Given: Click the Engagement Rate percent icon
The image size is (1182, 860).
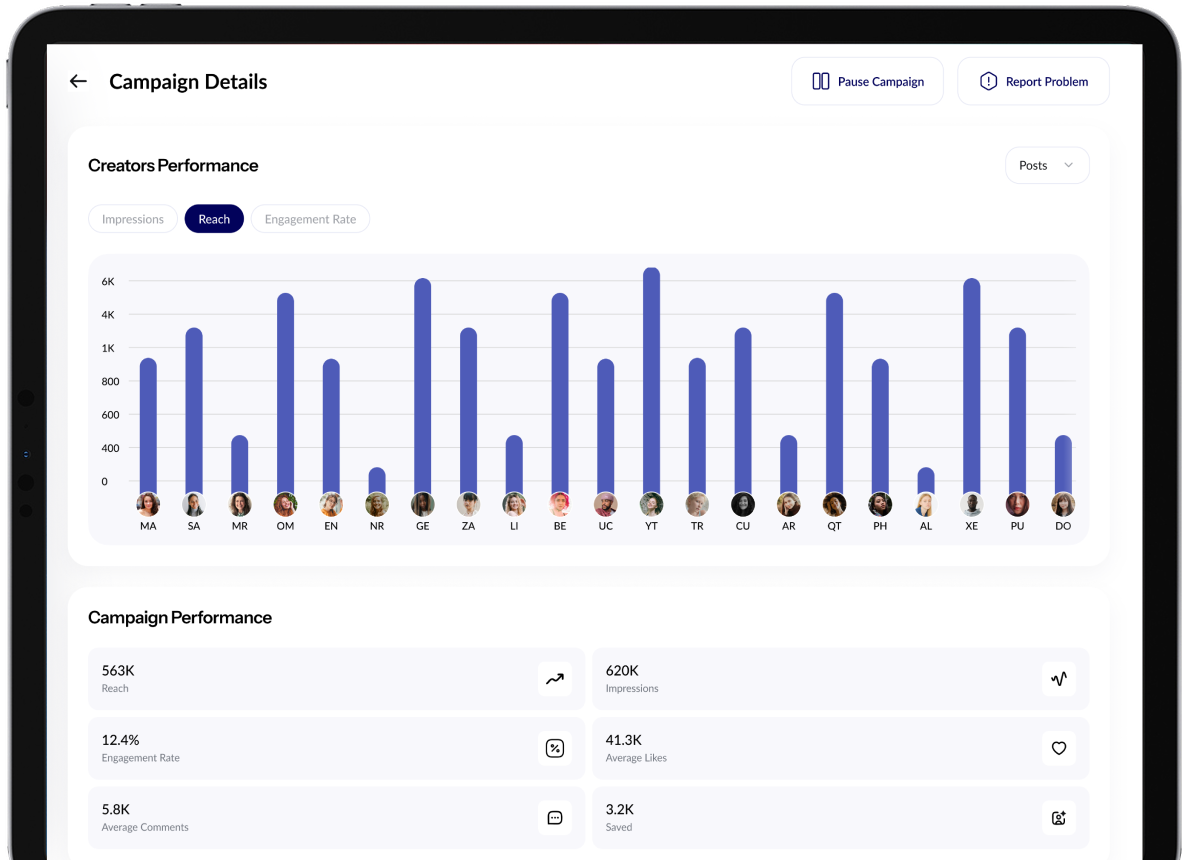Looking at the screenshot, I should click(555, 748).
